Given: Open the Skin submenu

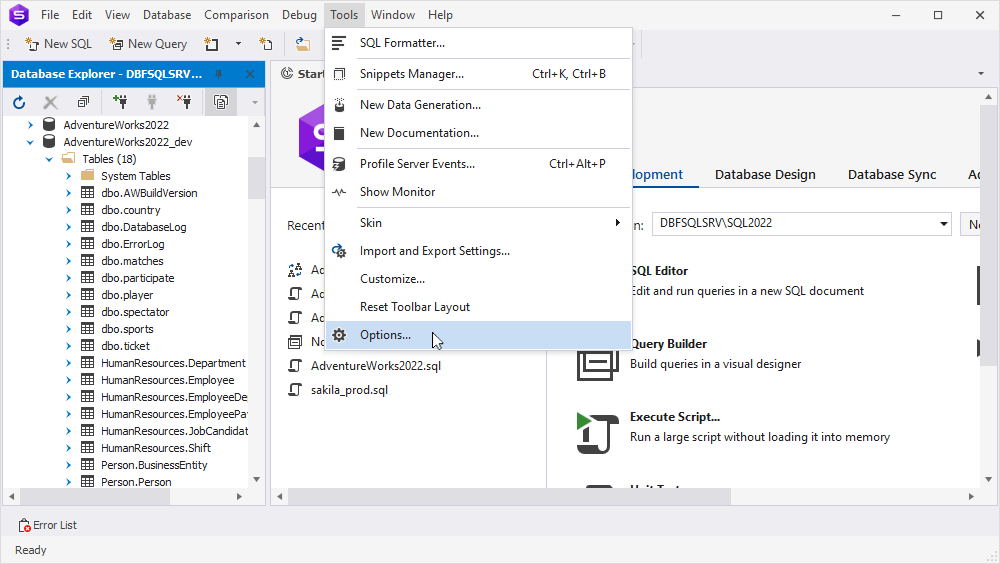Looking at the screenshot, I should pos(478,223).
